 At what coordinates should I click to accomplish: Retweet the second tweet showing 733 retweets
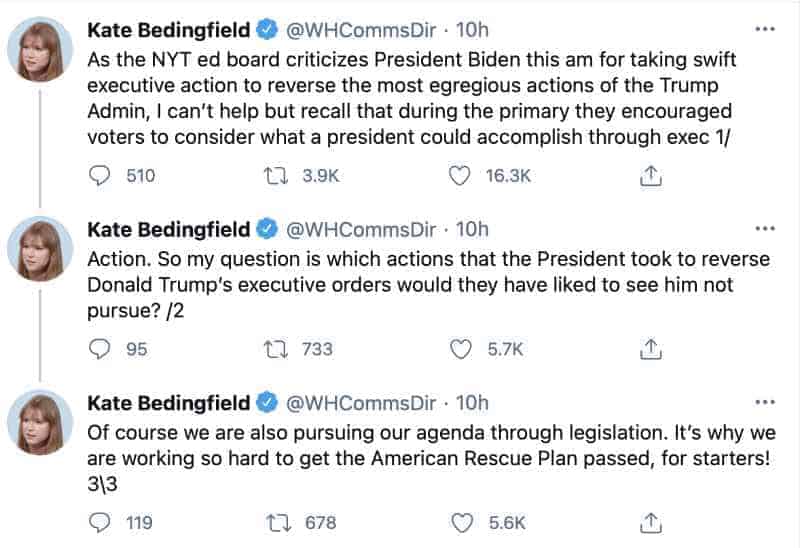(x=276, y=350)
